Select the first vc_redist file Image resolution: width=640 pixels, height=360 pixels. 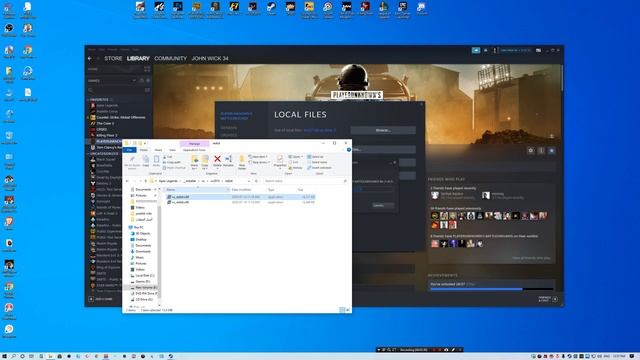point(240,197)
